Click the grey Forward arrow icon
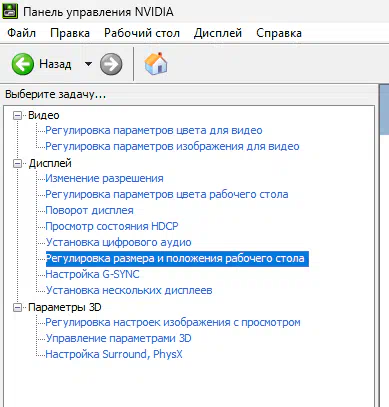 (x=111, y=64)
